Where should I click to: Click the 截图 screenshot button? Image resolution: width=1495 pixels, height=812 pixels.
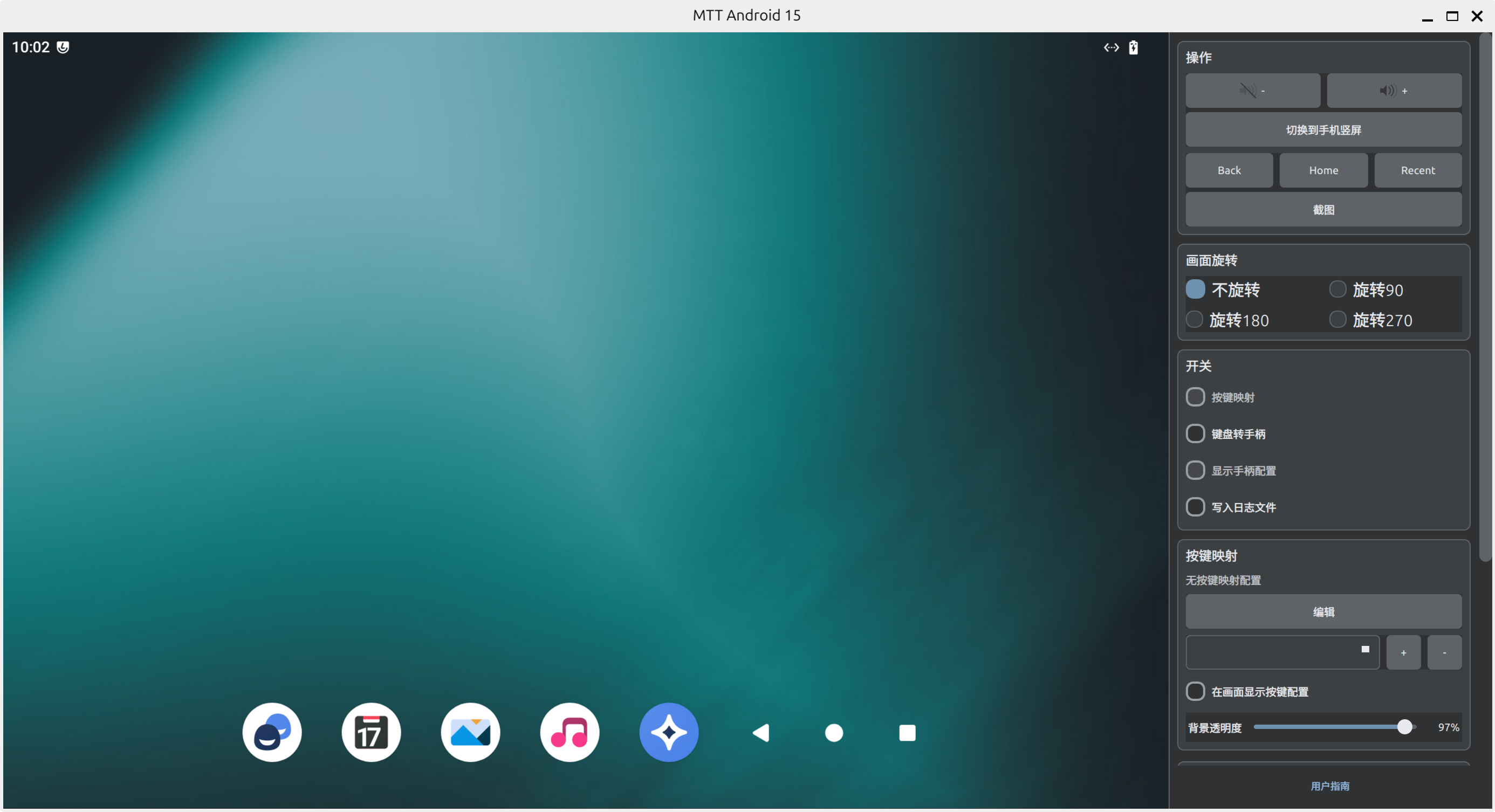pyautogui.click(x=1323, y=209)
